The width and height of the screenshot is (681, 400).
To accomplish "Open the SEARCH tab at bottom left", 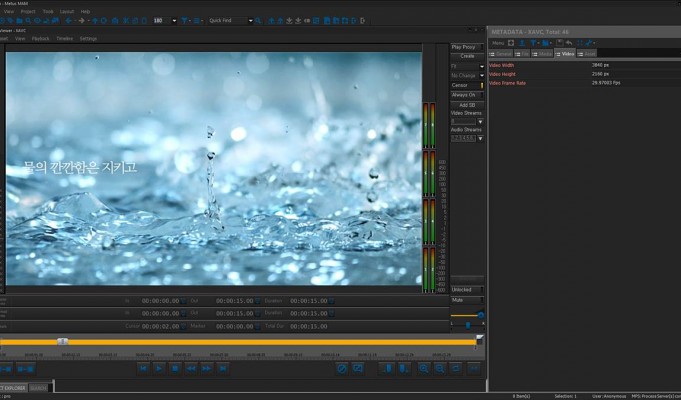I will pyautogui.click(x=38, y=388).
